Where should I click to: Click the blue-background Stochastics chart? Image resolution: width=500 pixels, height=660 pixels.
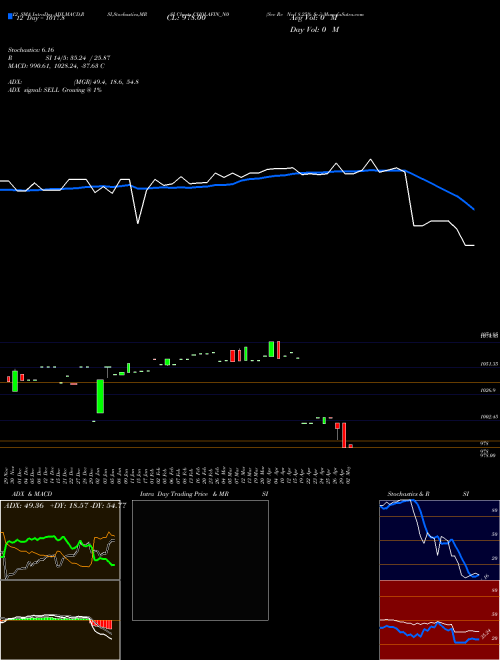point(439,540)
